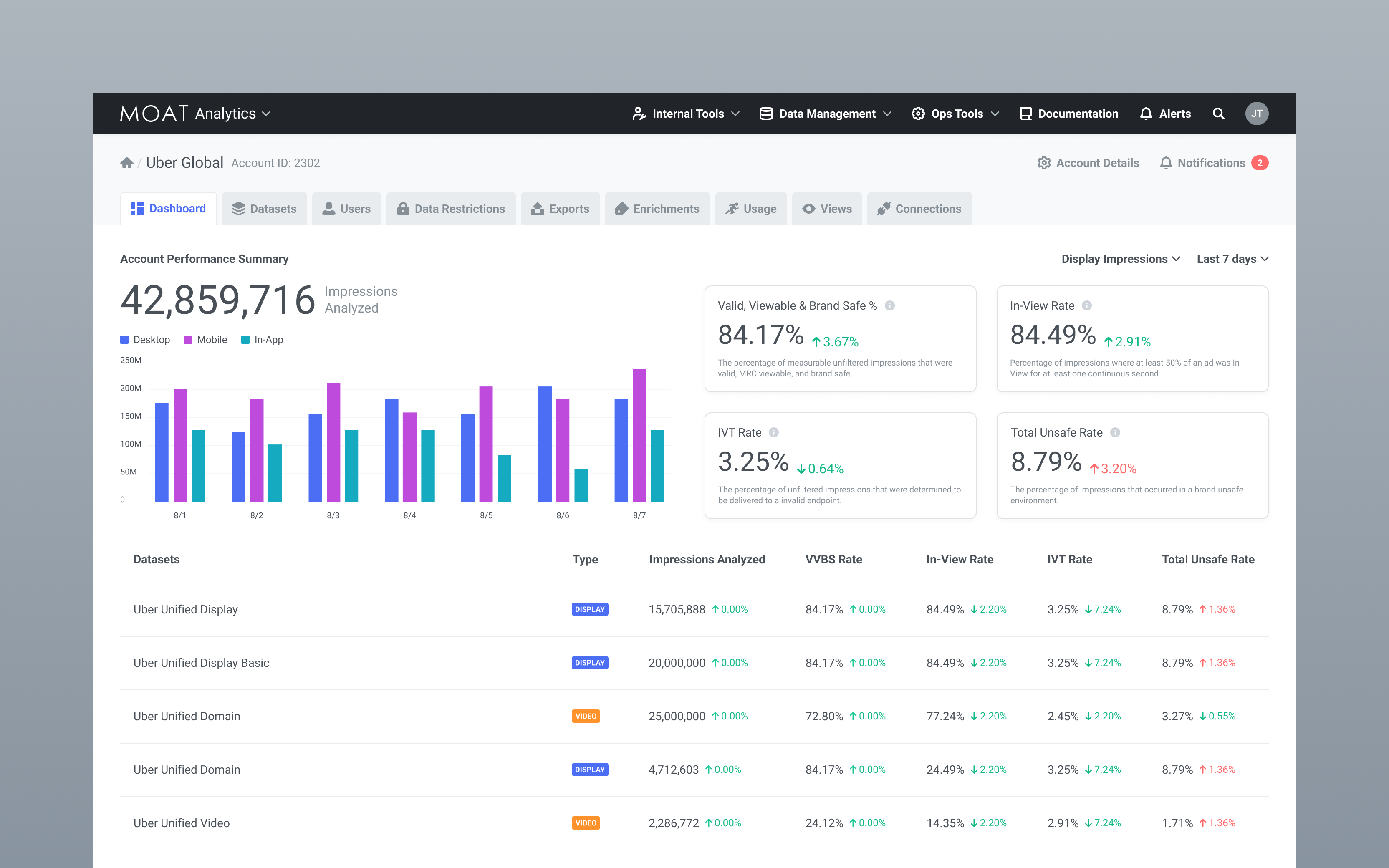Expand the Ops Tools menu chevron
Viewport: 1389px width, 868px height.
995,114
